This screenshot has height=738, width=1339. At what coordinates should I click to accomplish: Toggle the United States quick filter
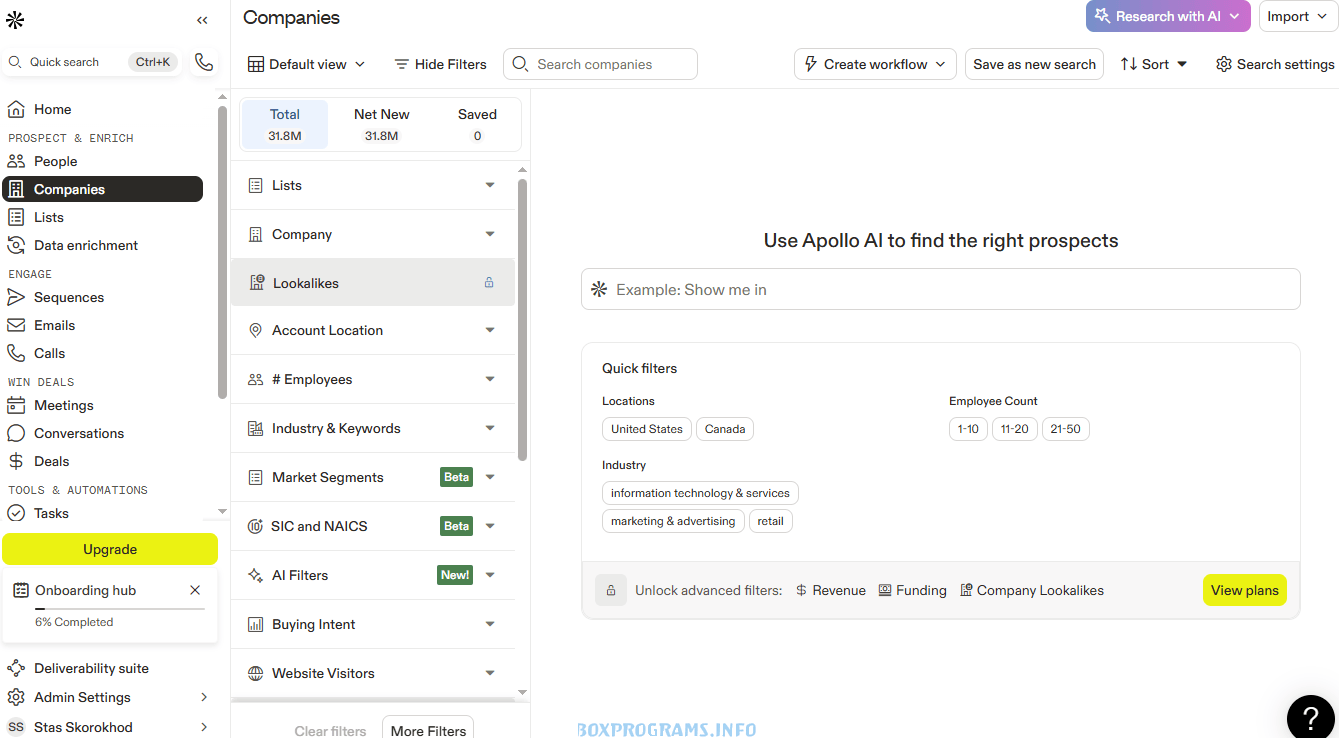pyautogui.click(x=646, y=429)
